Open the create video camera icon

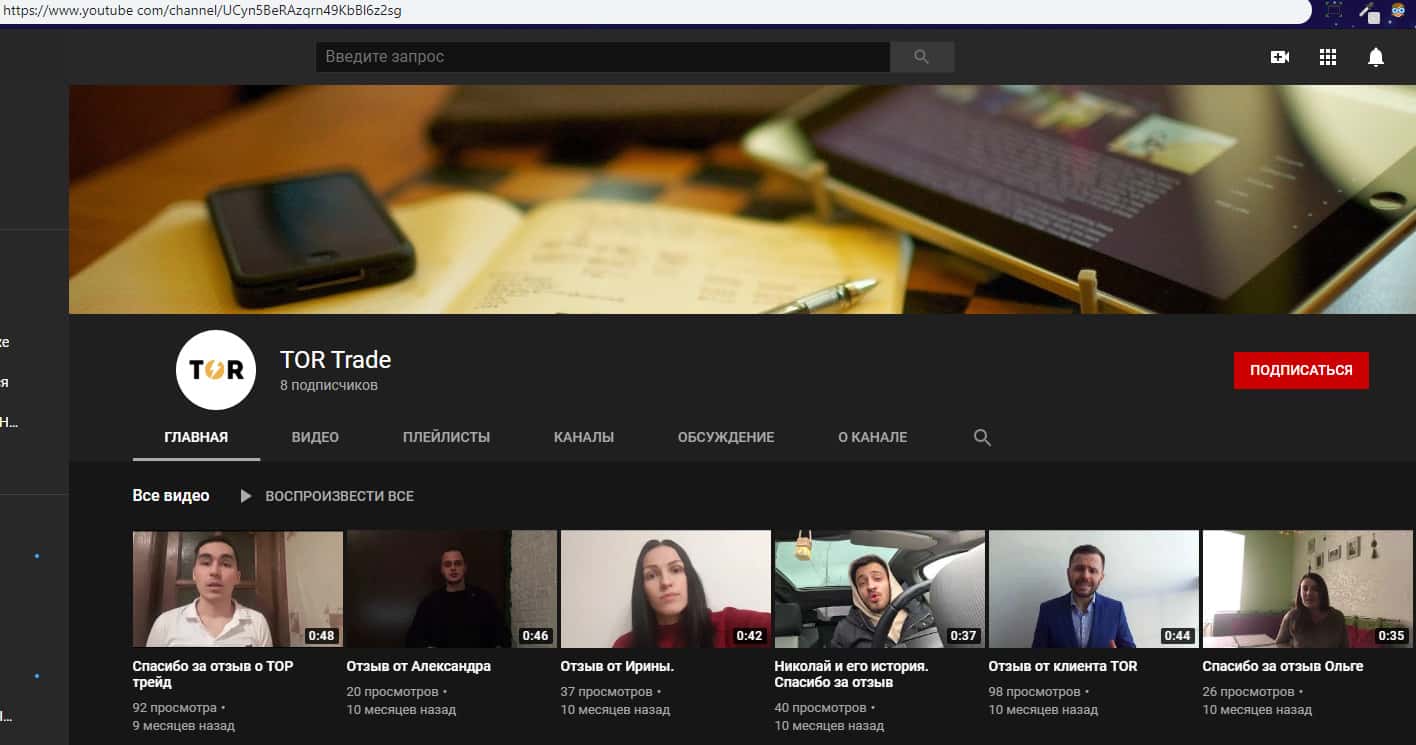[x=1279, y=57]
